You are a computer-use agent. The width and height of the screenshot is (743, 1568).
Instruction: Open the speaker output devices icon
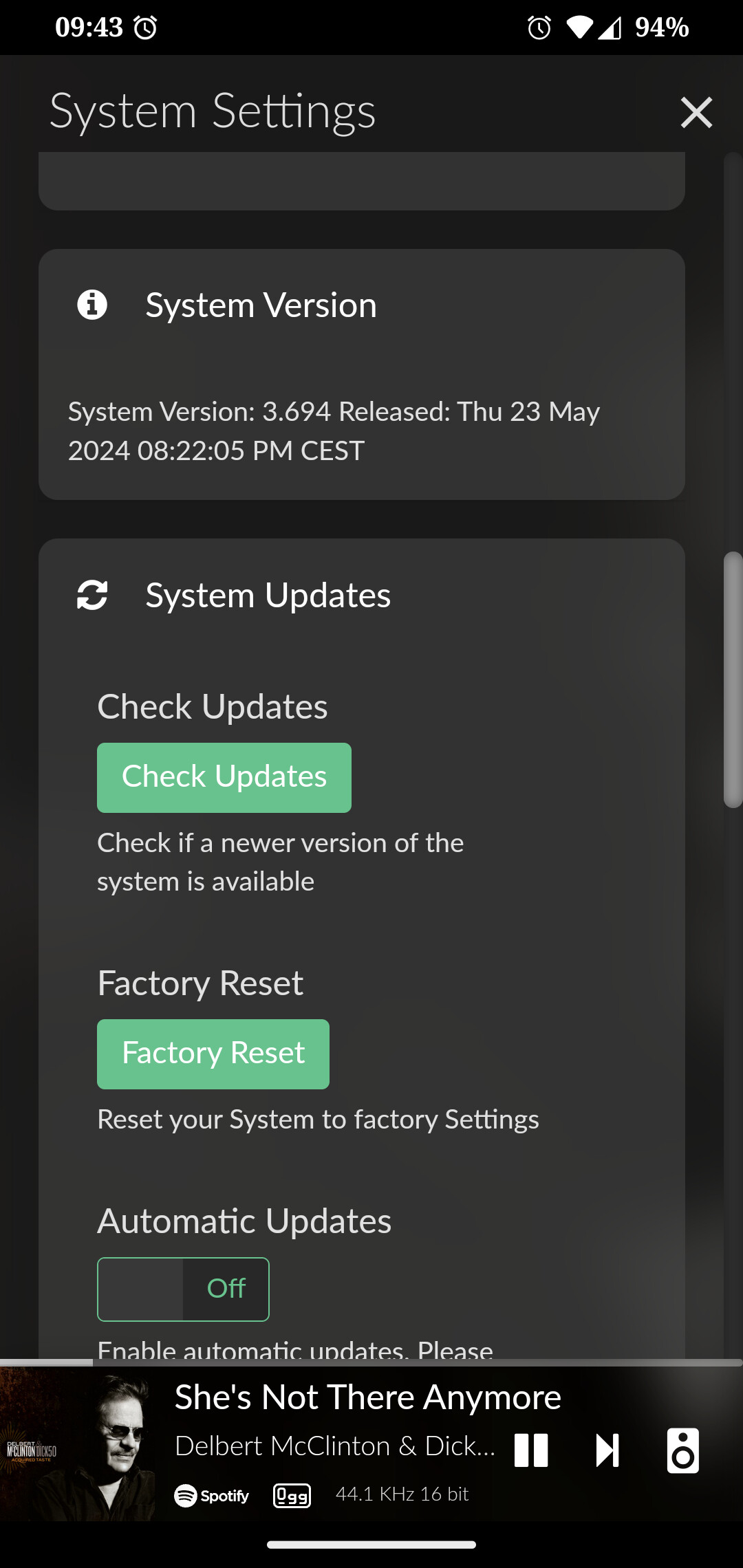point(683,1450)
